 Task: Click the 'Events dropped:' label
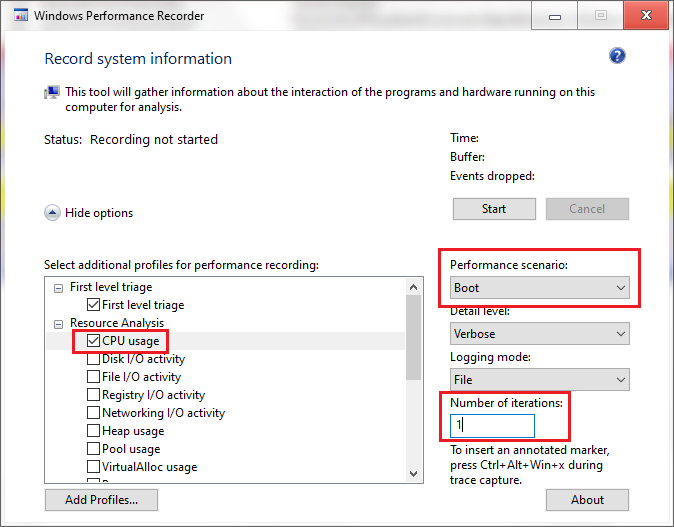pyautogui.click(x=492, y=176)
